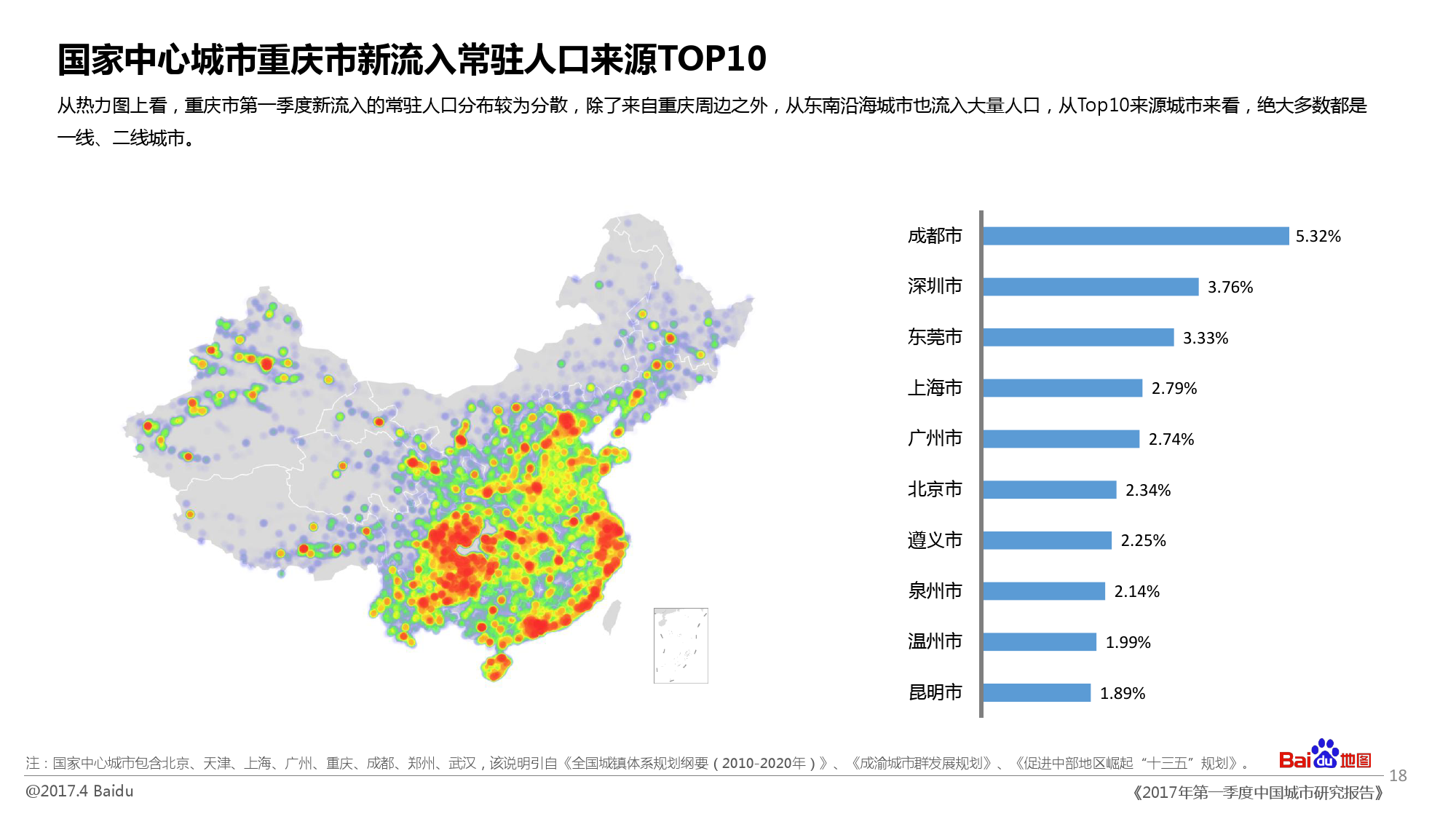1456x819 pixels.
Task: Click the blue bar for 成都市
Action: pyautogui.click(x=1136, y=236)
